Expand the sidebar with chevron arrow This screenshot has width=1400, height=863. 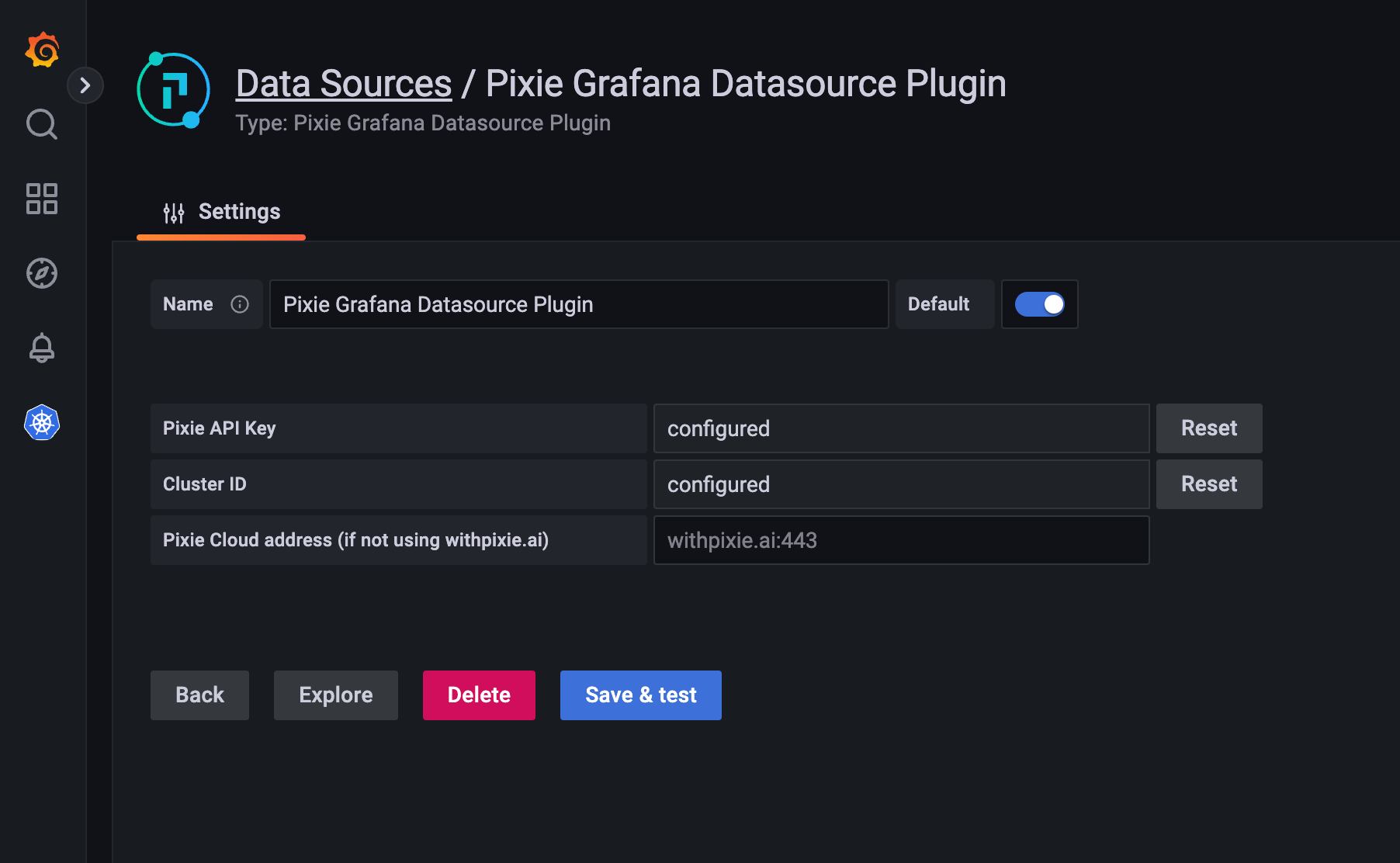pyautogui.click(x=85, y=85)
